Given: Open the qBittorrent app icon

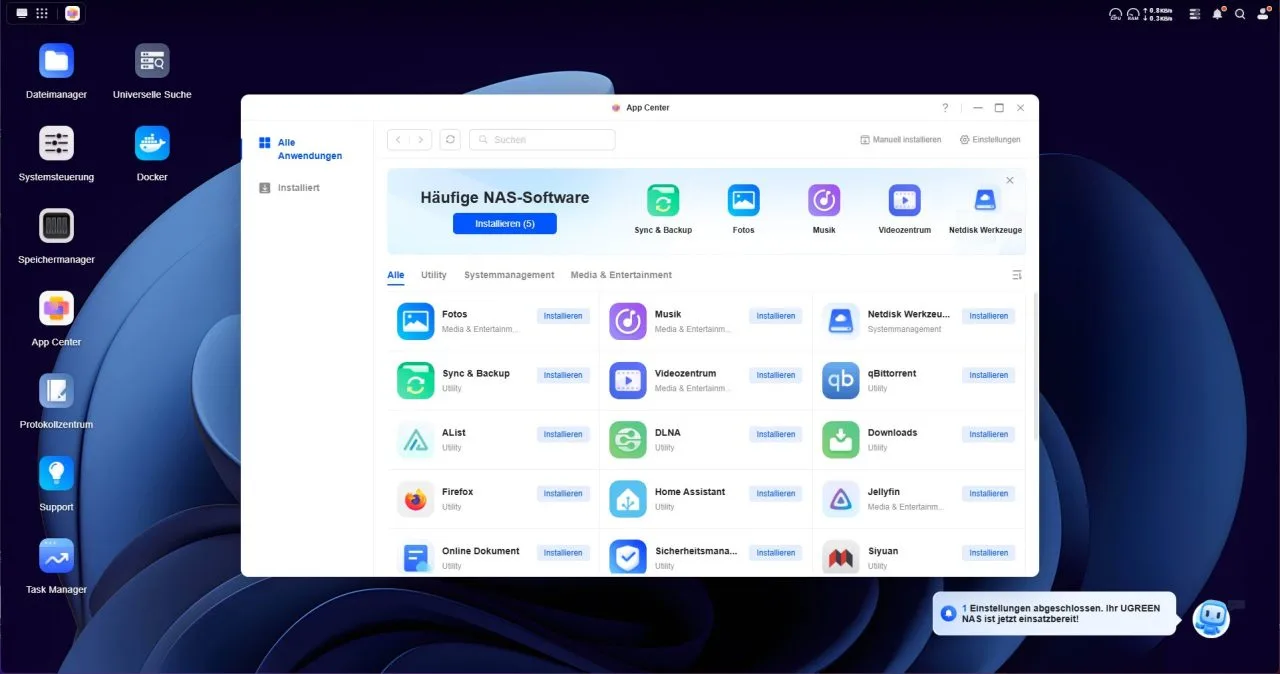Looking at the screenshot, I should point(841,380).
